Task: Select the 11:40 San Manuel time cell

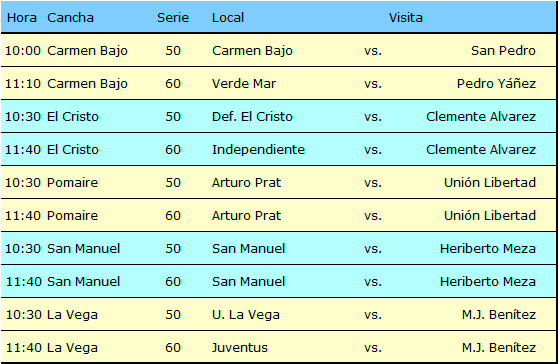Action: 23,282
